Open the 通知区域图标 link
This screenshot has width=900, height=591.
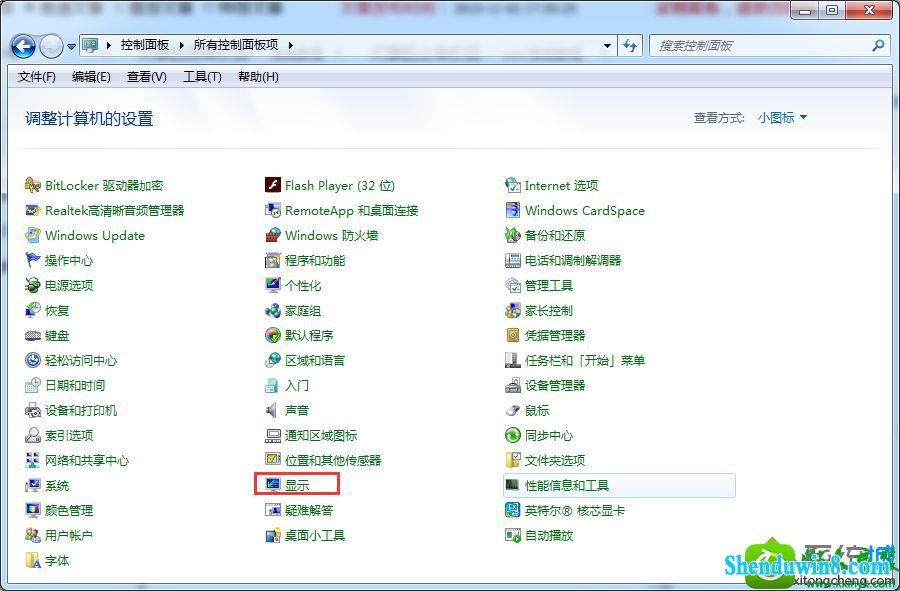point(321,436)
